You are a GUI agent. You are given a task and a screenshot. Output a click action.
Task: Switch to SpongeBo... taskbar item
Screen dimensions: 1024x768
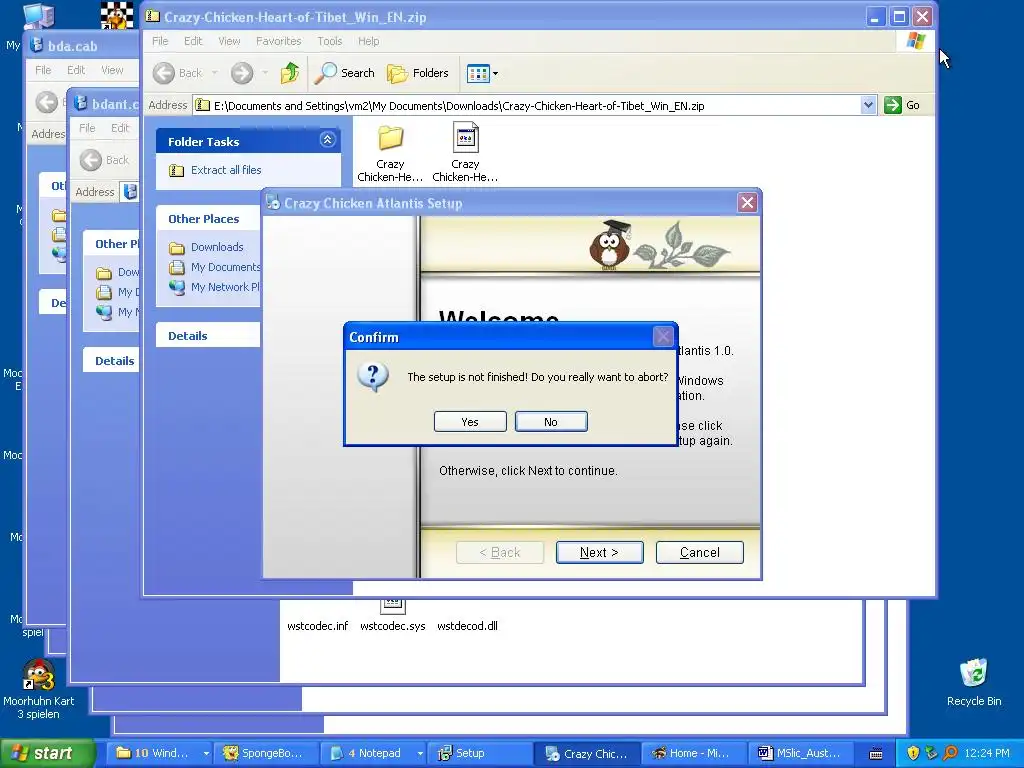pos(266,754)
